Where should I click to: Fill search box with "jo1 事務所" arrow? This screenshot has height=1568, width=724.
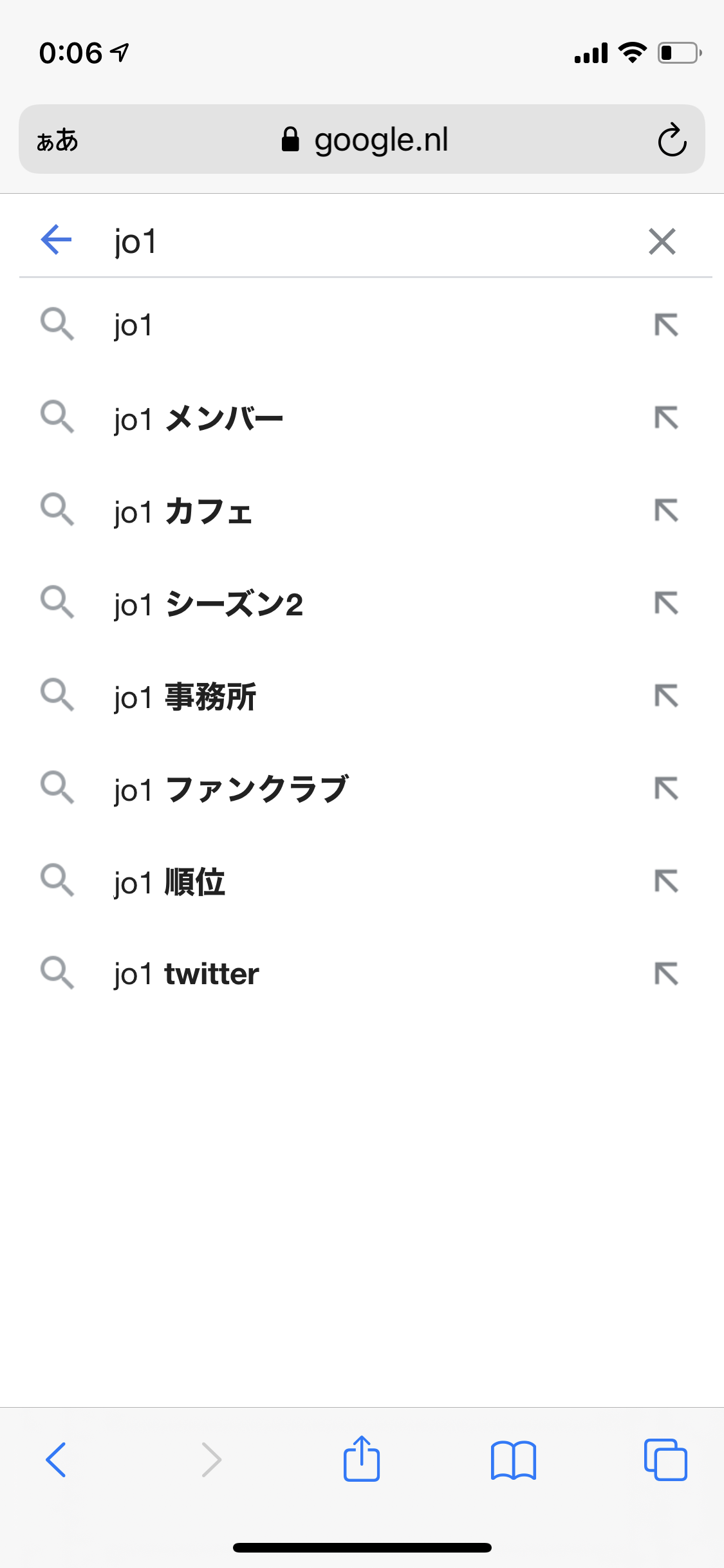[666, 696]
